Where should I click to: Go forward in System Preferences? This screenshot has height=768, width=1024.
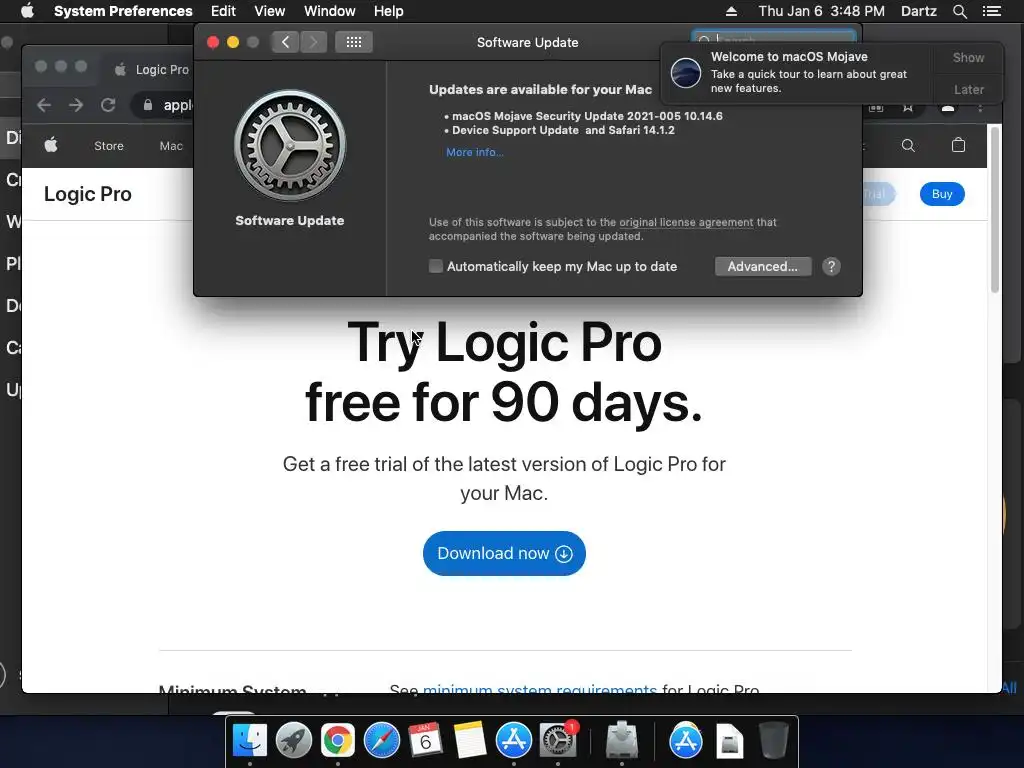pos(313,42)
